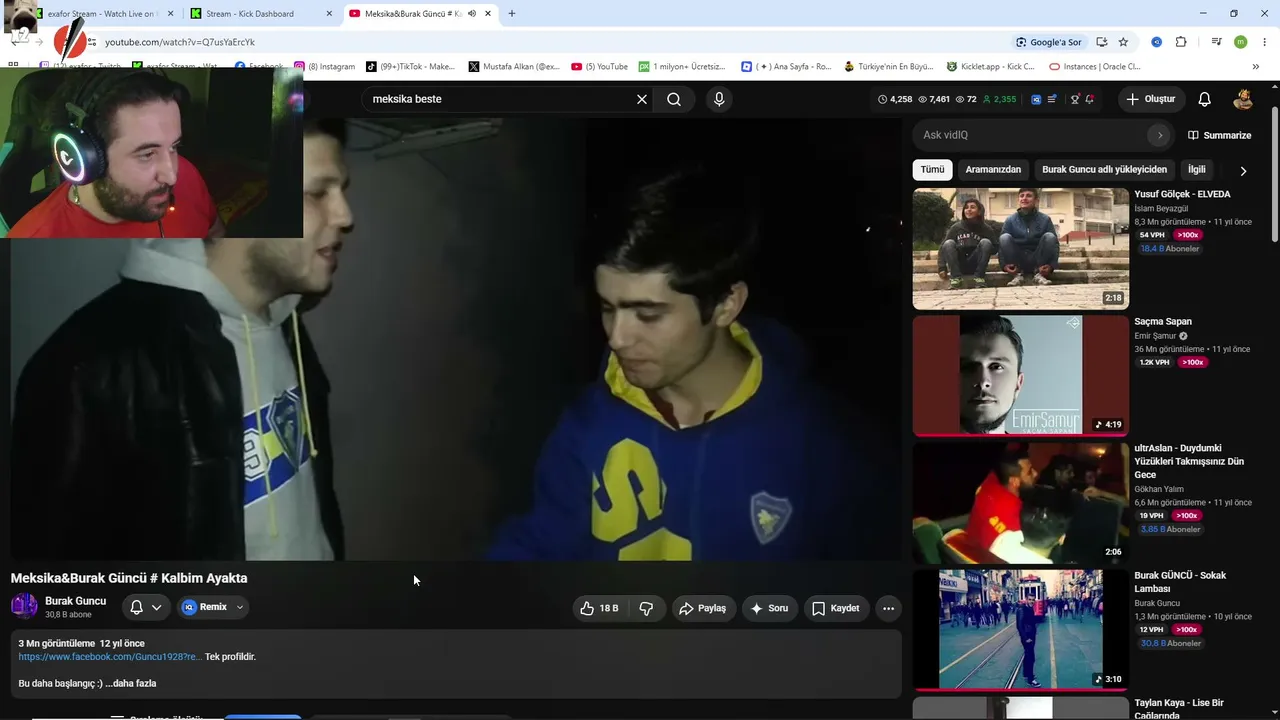Click the youtube.com address bar URL

coord(180,42)
